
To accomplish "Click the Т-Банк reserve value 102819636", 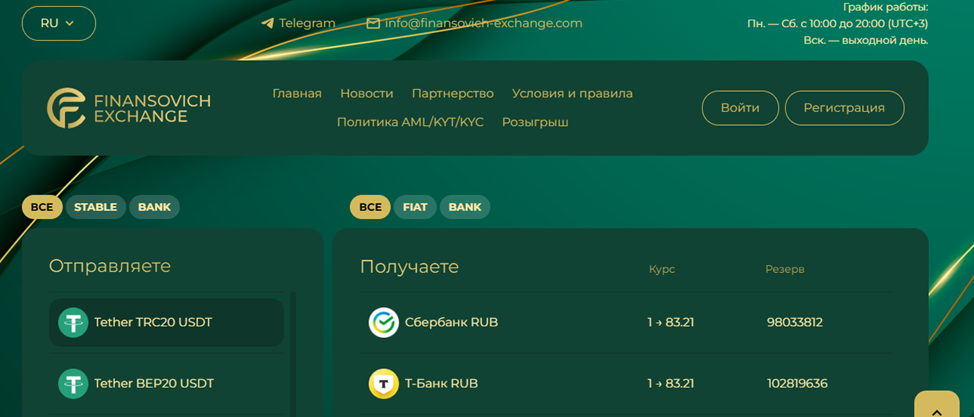I will (797, 383).
